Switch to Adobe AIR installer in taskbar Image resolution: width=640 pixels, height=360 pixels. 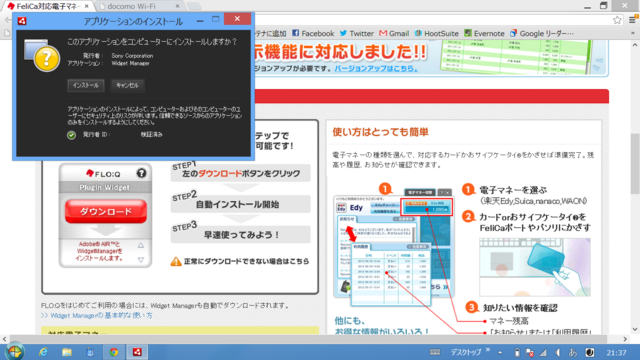[137, 352]
